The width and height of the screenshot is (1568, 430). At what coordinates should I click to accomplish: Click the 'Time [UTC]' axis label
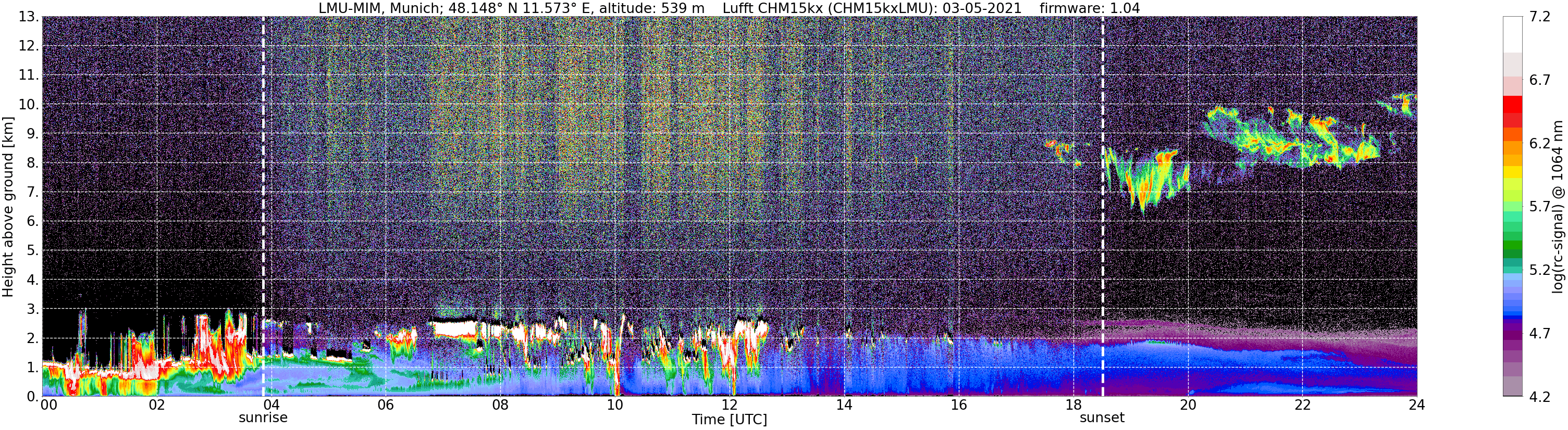pyautogui.click(x=729, y=420)
